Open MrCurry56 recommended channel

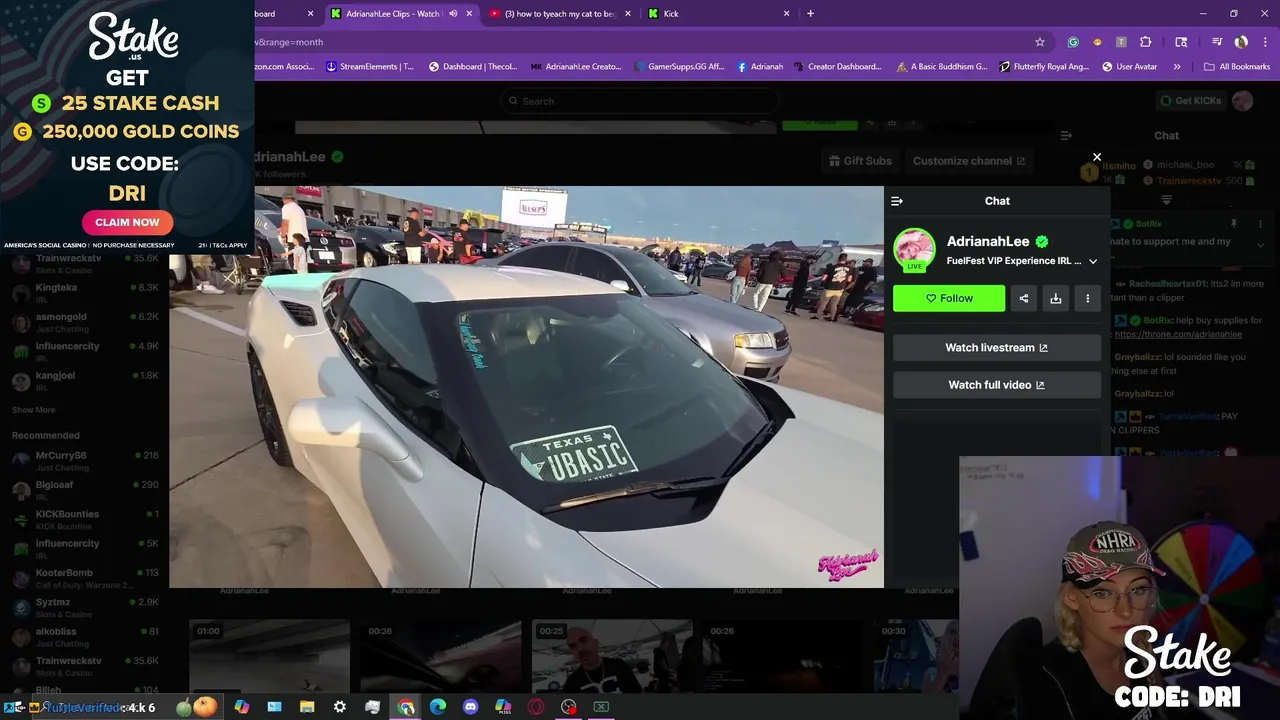pos(84,461)
